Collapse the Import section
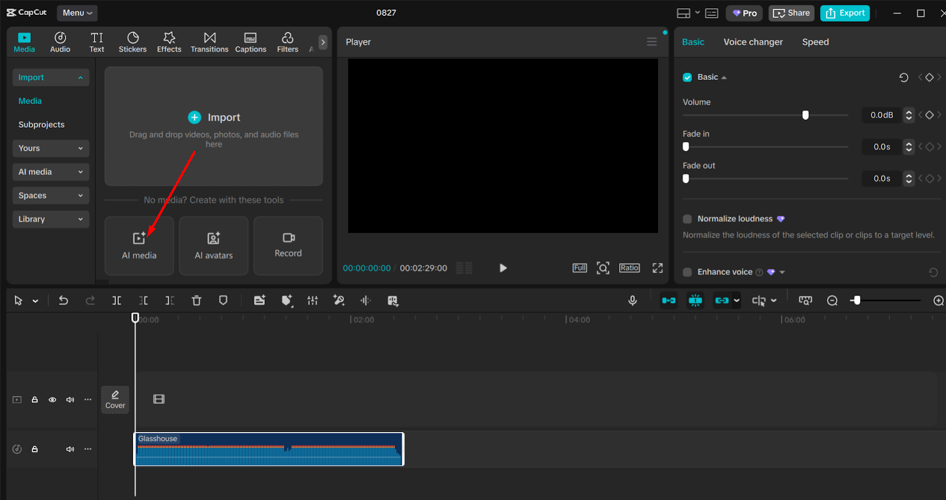The image size is (946, 500). point(51,77)
